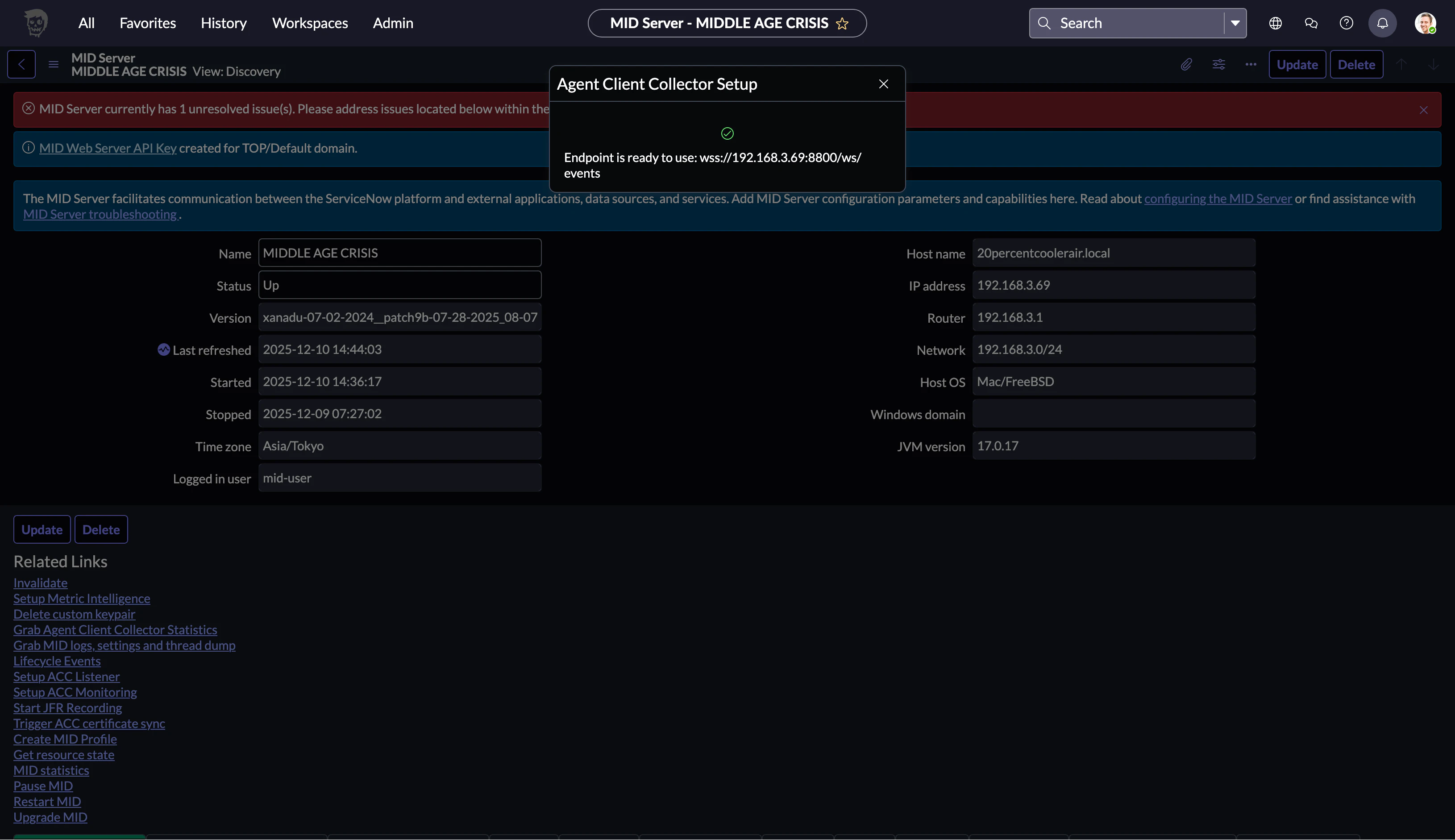Open the All menu
1455x840 pixels.
(x=87, y=23)
